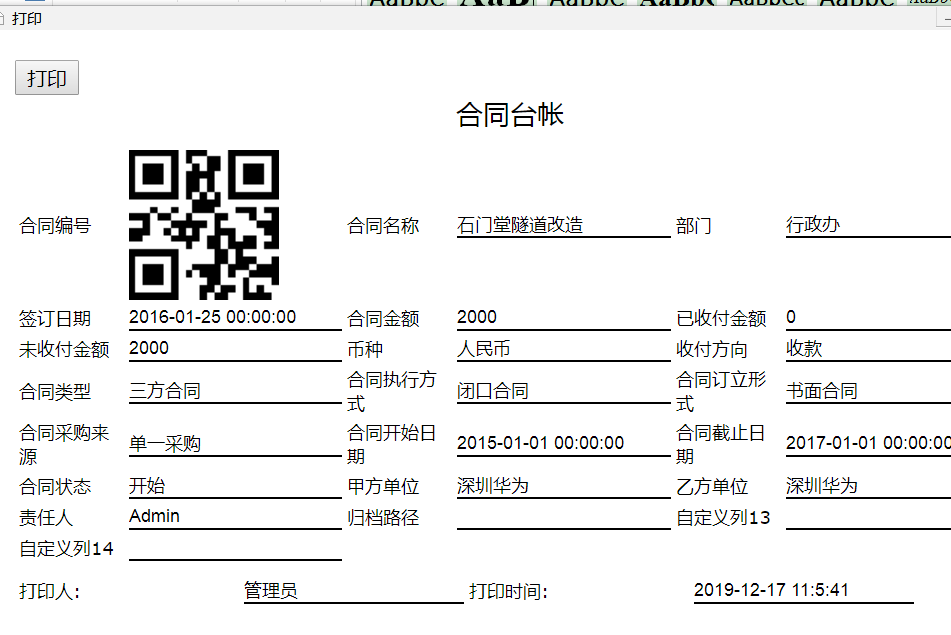Screen dimensions: 951x635
Task: Select the 合同台帐 page heading
Action: (x=510, y=115)
